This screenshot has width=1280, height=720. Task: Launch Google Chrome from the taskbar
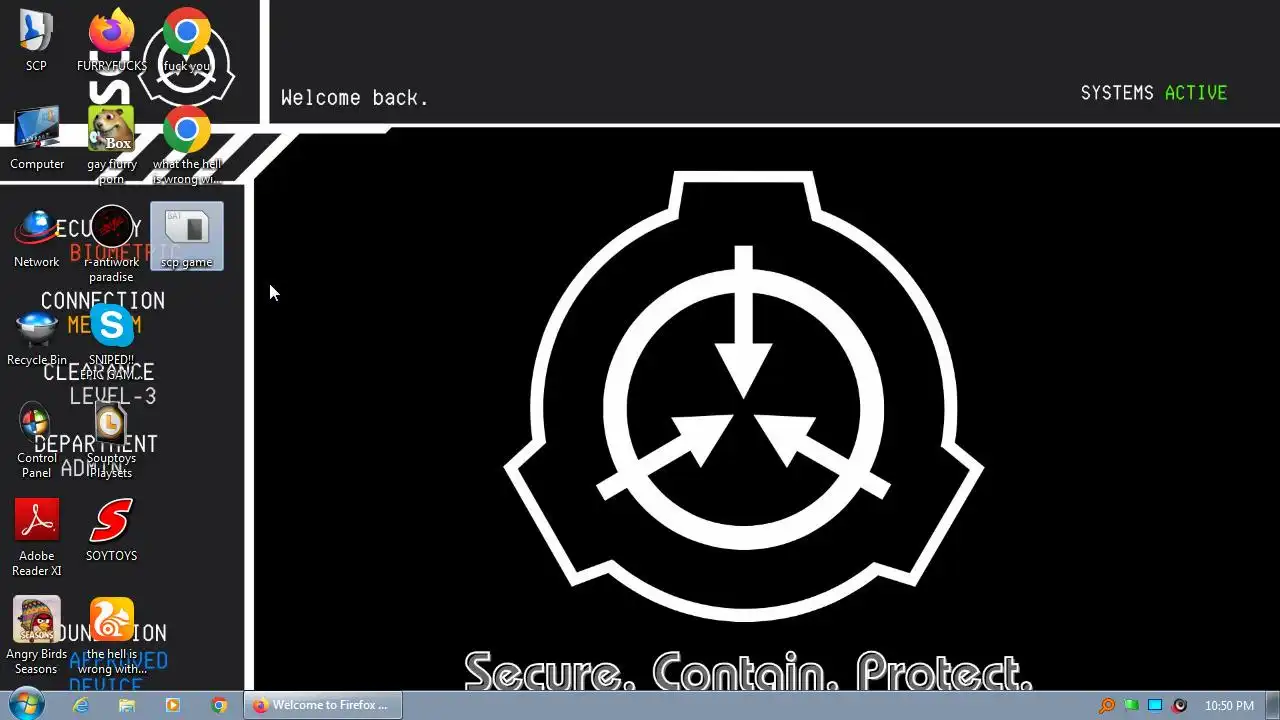coord(219,705)
